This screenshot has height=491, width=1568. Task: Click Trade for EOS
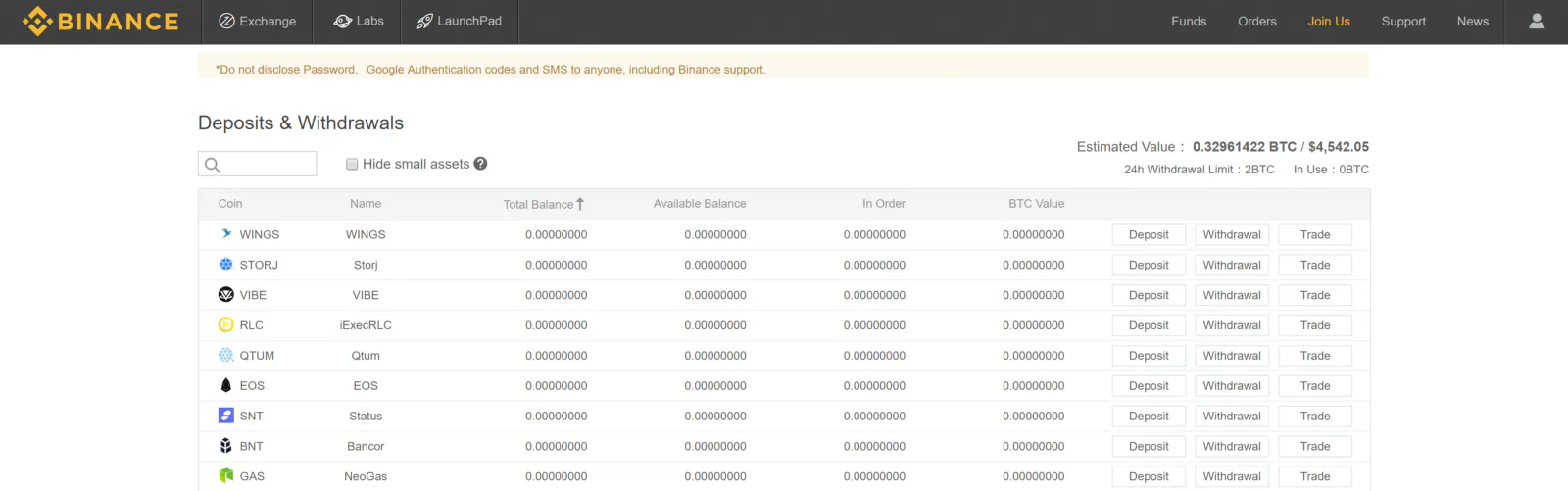pyautogui.click(x=1315, y=386)
